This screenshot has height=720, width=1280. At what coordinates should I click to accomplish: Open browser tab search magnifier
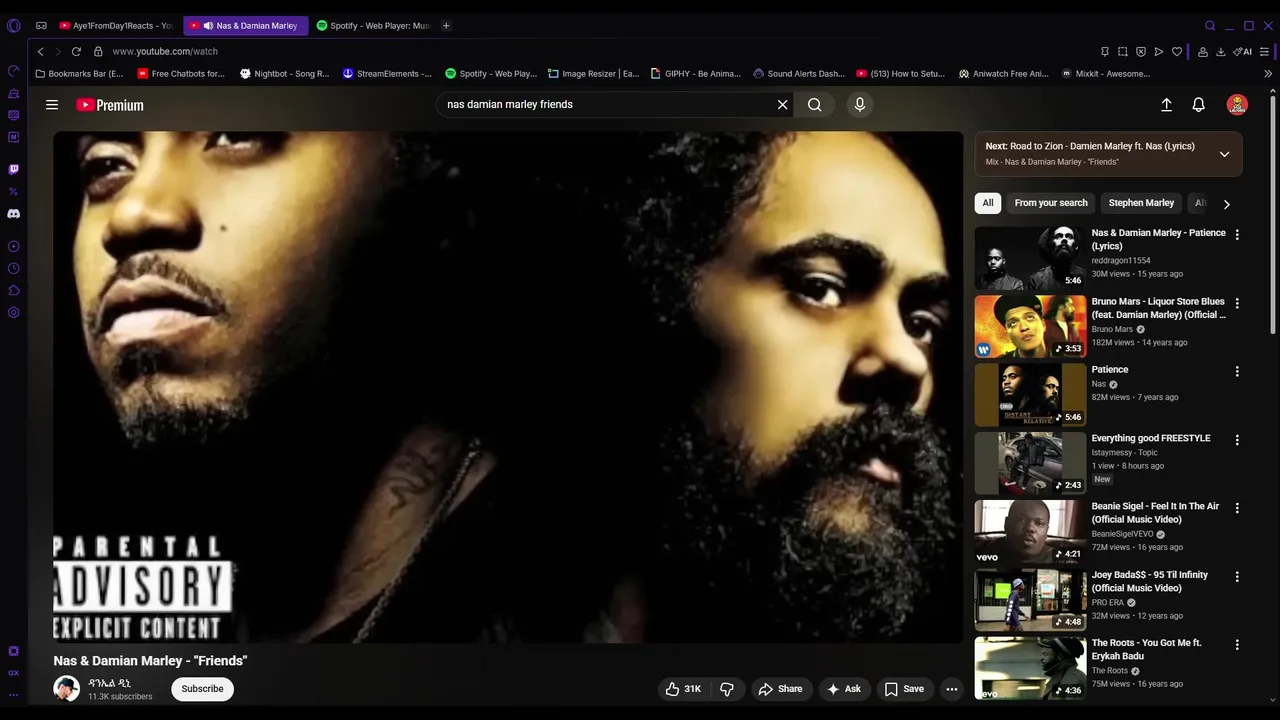pyautogui.click(x=1210, y=26)
